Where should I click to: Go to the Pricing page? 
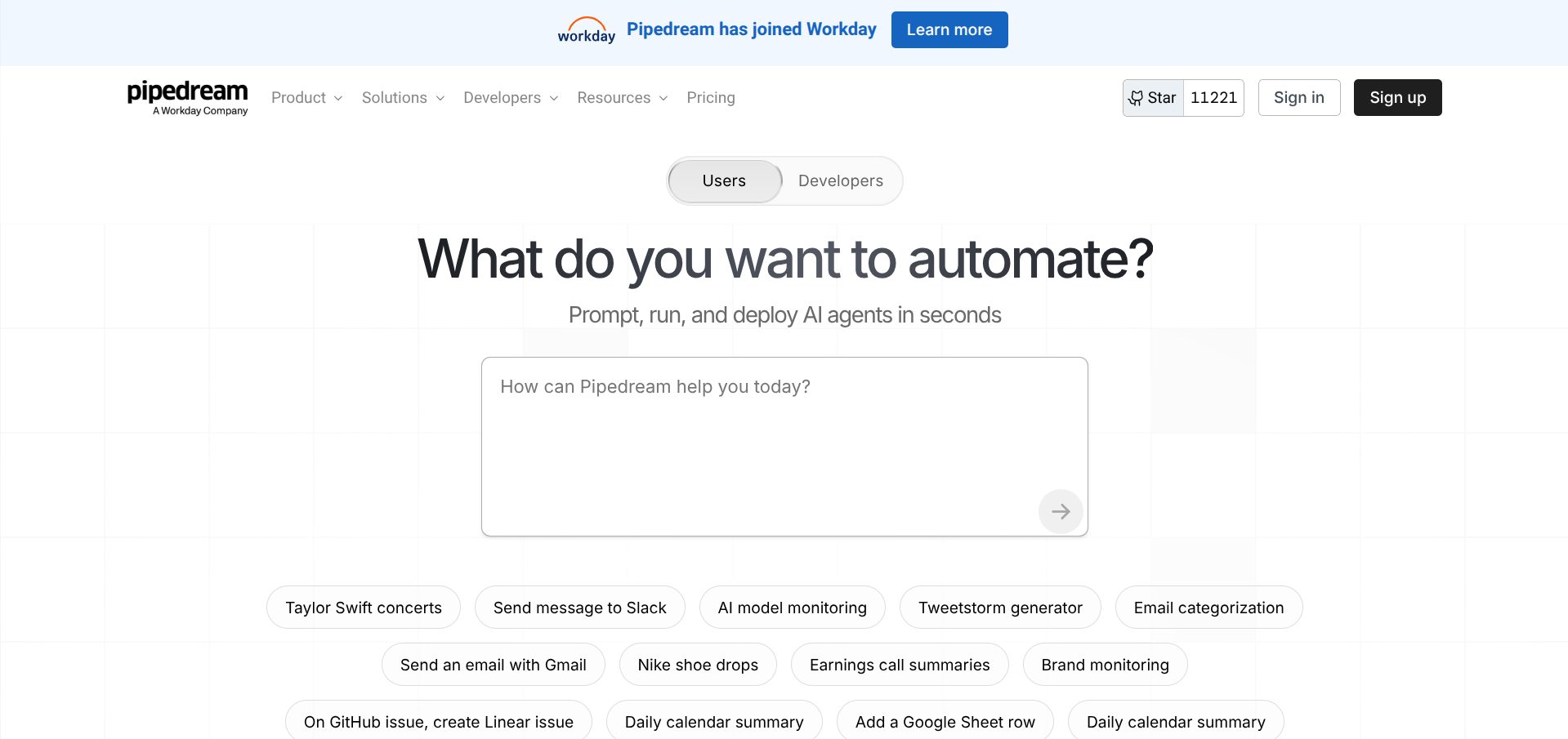coord(710,98)
